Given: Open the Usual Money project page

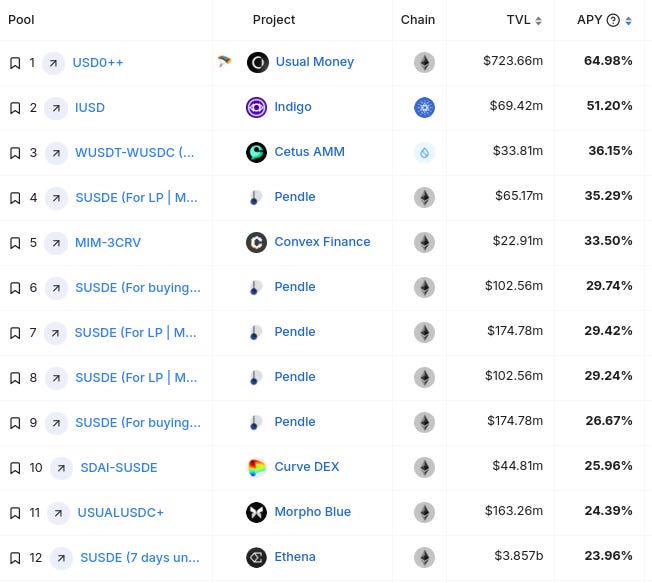Looking at the screenshot, I should point(315,62).
